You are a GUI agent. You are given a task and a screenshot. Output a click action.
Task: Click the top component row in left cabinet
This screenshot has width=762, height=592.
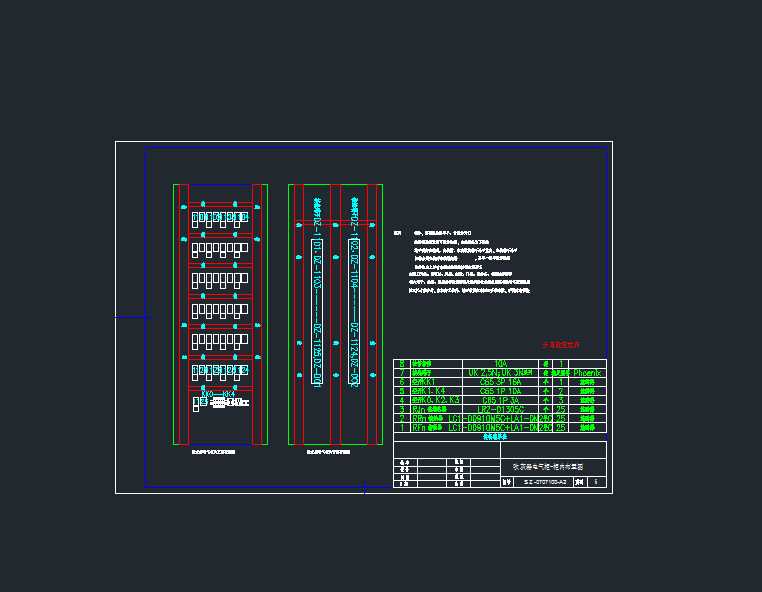pos(219,217)
